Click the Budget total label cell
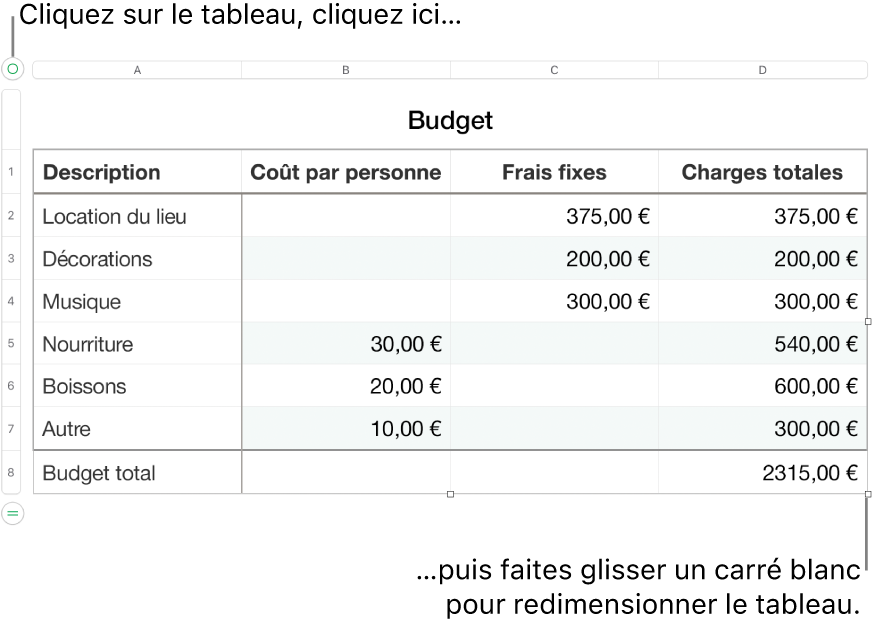The image size is (875, 622). tap(137, 473)
